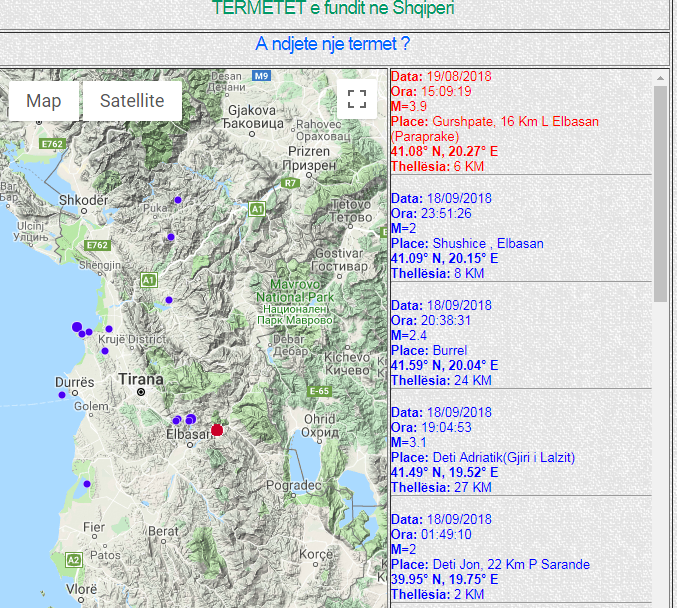Open the 'A ndjete nje termet ?' link
Image resolution: width=677 pixels, height=608 pixels.
click(x=332, y=44)
